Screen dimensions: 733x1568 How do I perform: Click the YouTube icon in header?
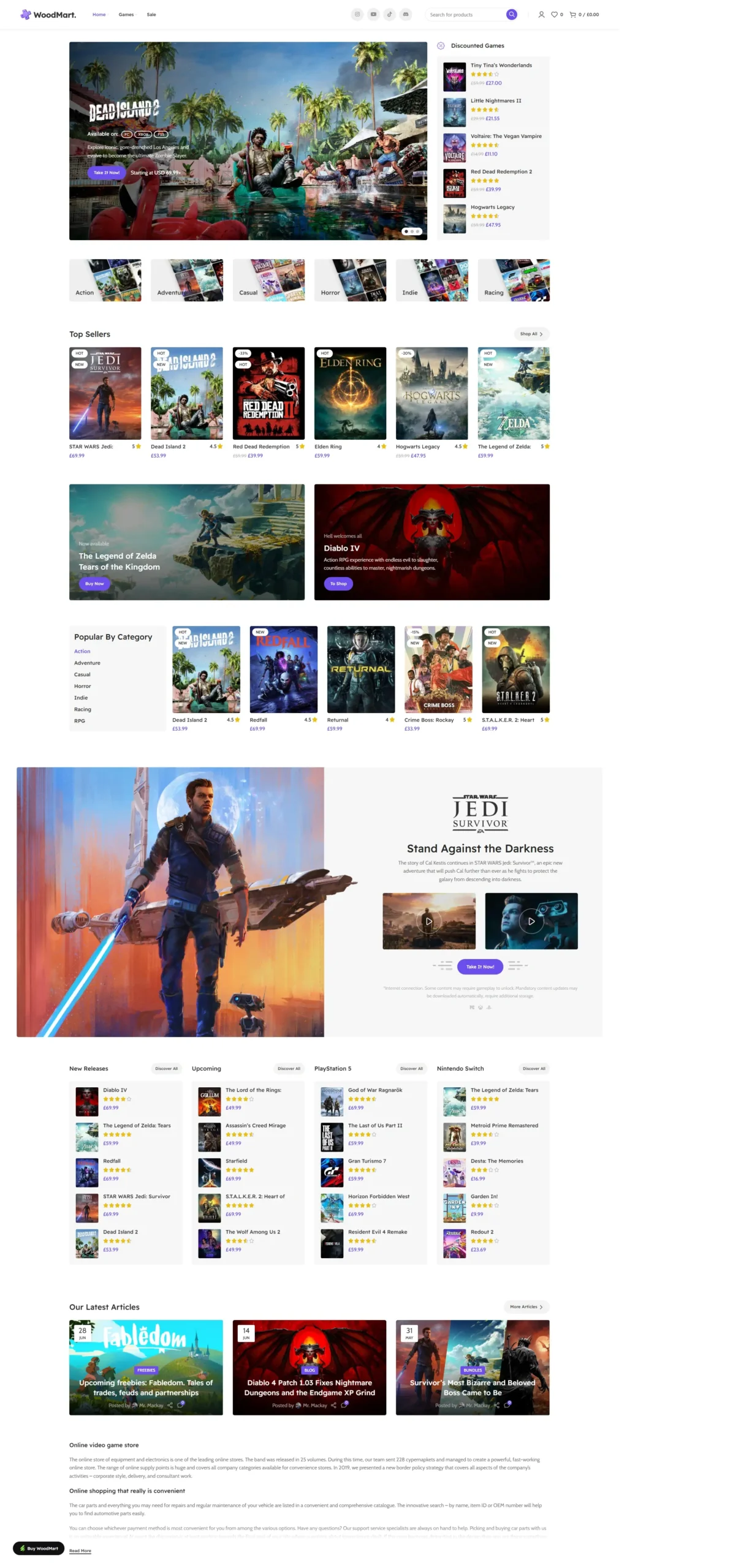[373, 15]
